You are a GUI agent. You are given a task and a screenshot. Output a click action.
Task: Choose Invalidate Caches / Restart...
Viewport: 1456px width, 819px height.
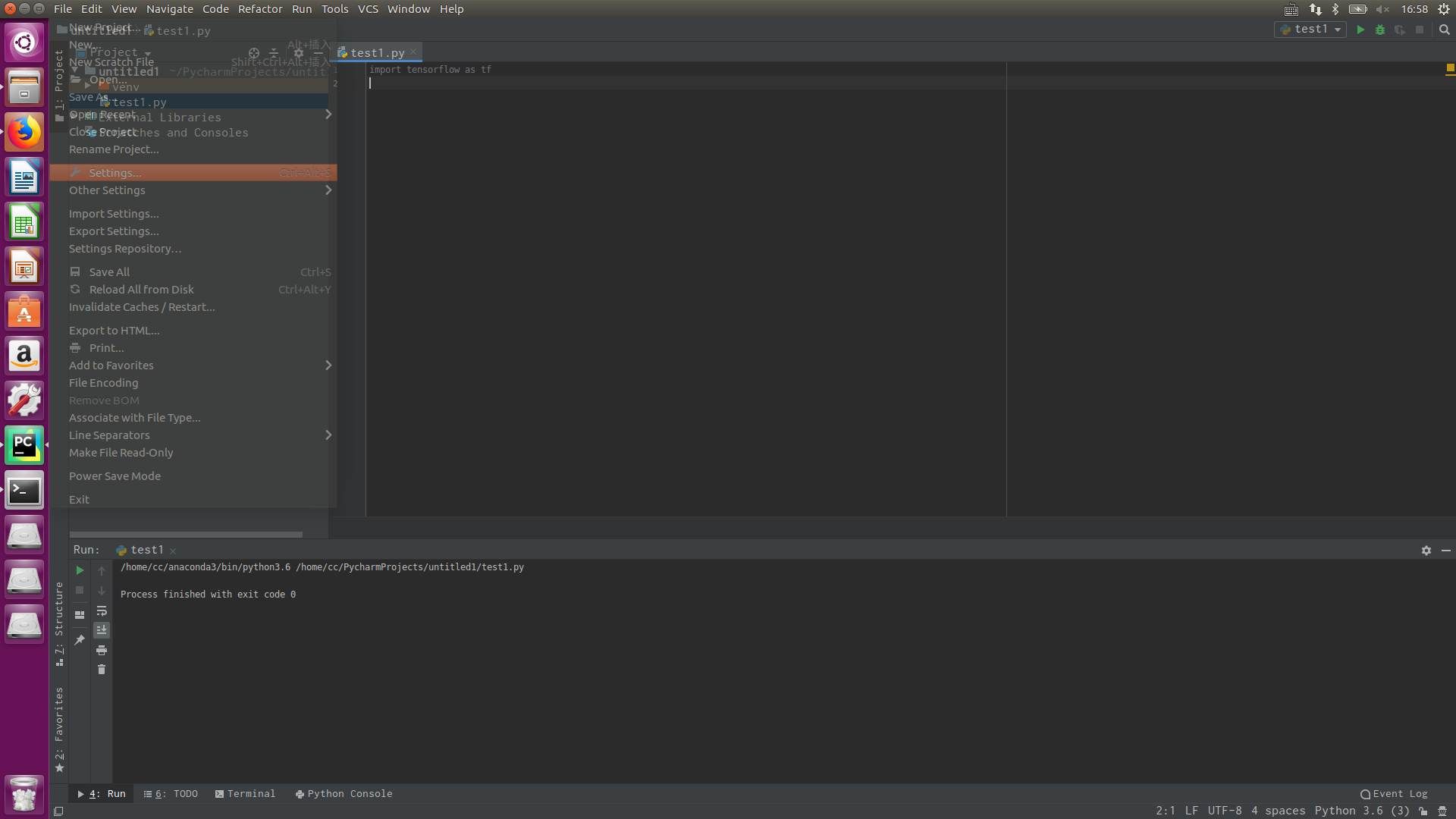pos(142,307)
